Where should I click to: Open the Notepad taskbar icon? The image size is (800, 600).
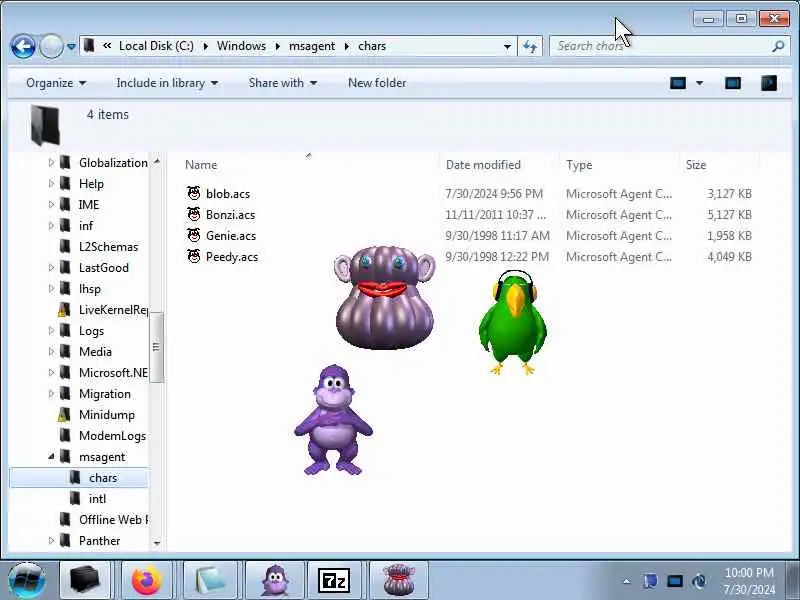[209, 580]
